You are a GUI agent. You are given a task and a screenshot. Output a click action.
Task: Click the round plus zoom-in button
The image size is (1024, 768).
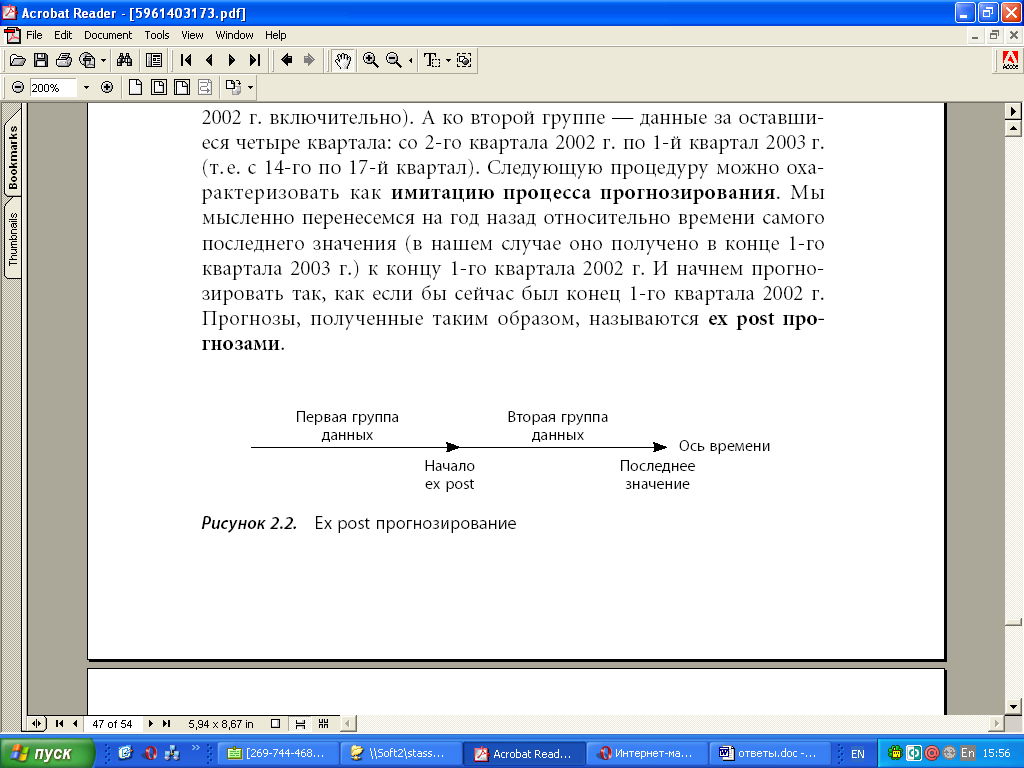pyautogui.click(x=107, y=87)
